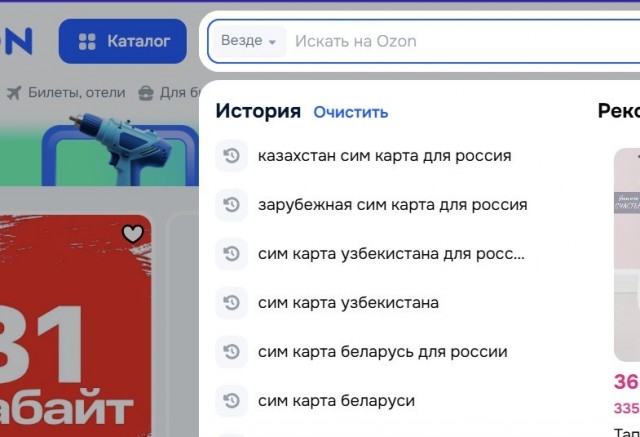This screenshot has height=437, width=640.
Task: Click the airplane icon next to Билеты, отели
Action: [x=14, y=93]
